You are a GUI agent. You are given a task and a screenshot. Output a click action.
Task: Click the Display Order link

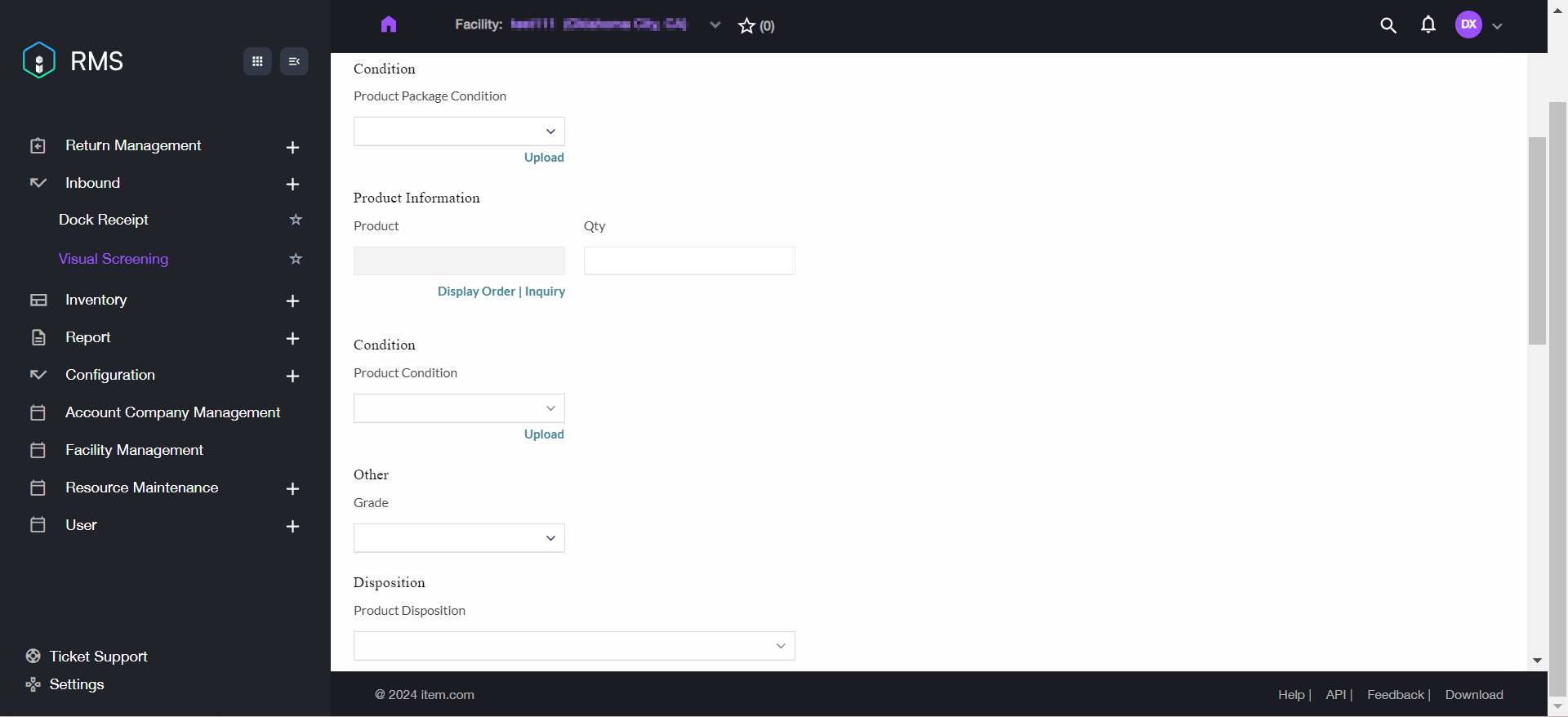pyautogui.click(x=476, y=292)
